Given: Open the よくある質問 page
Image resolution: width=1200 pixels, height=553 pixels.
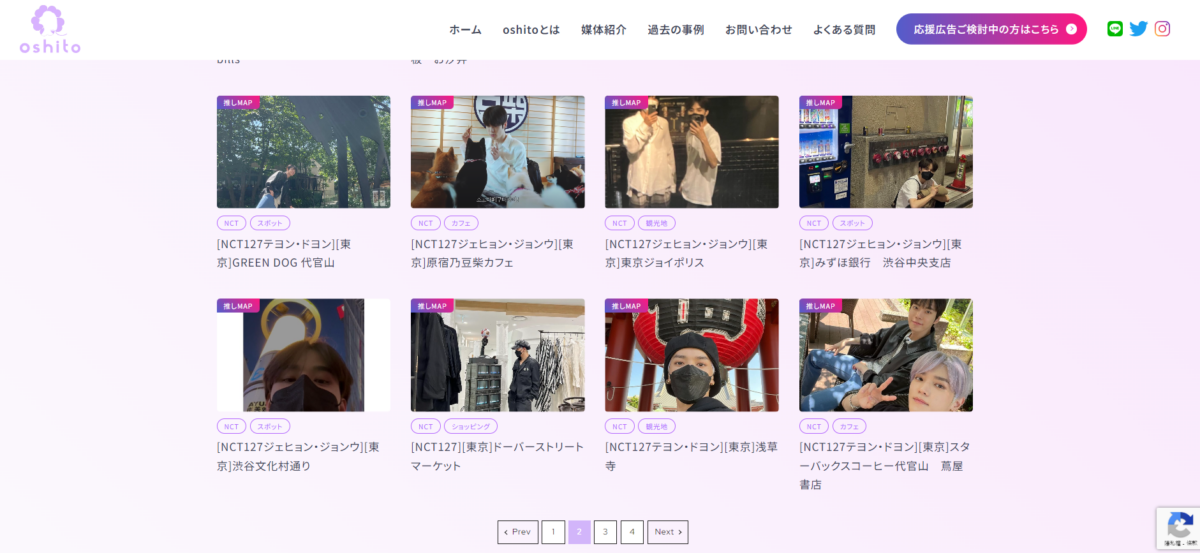Looking at the screenshot, I should (x=844, y=29).
